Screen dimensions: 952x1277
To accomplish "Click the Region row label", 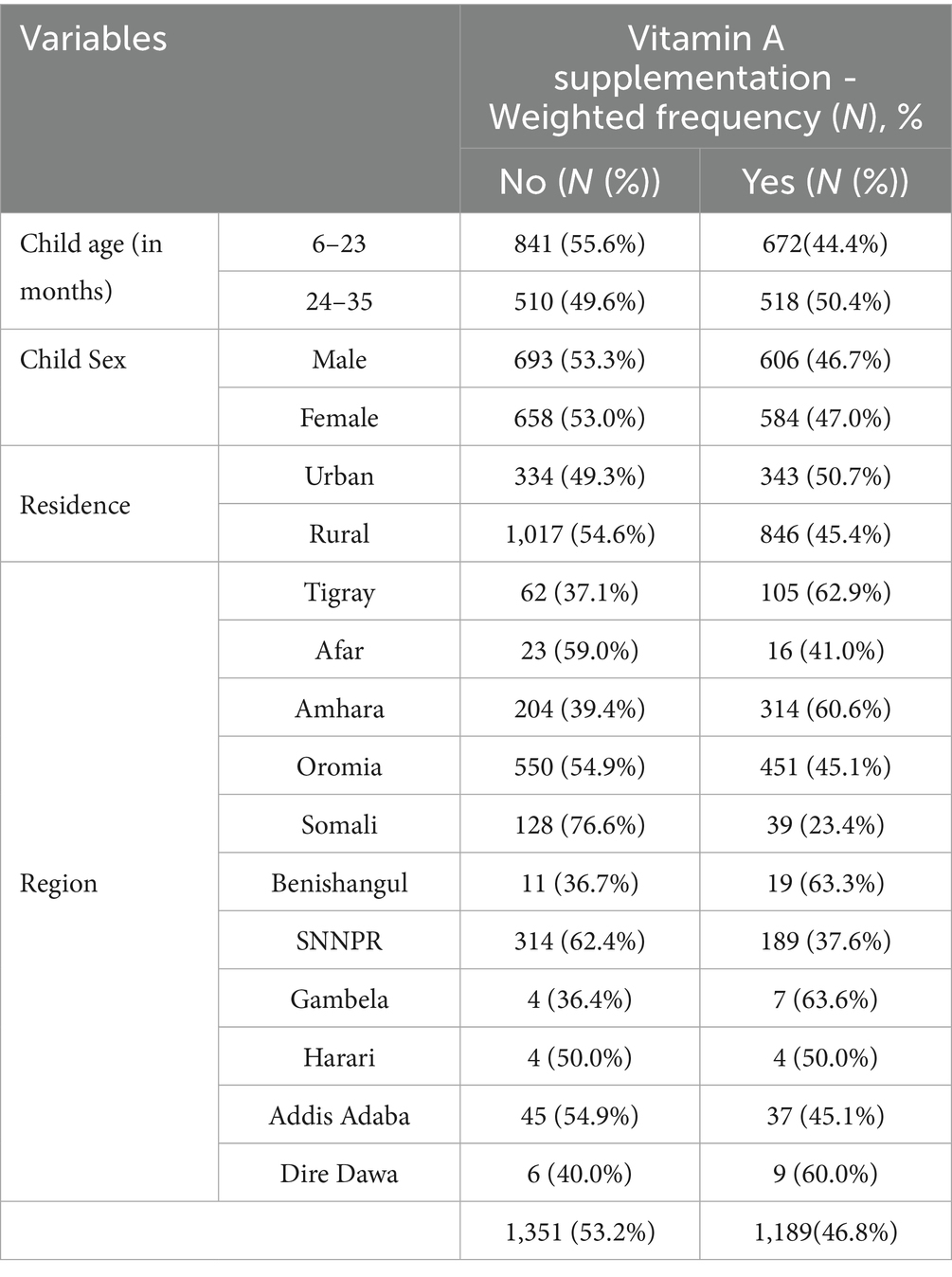I will click(59, 883).
